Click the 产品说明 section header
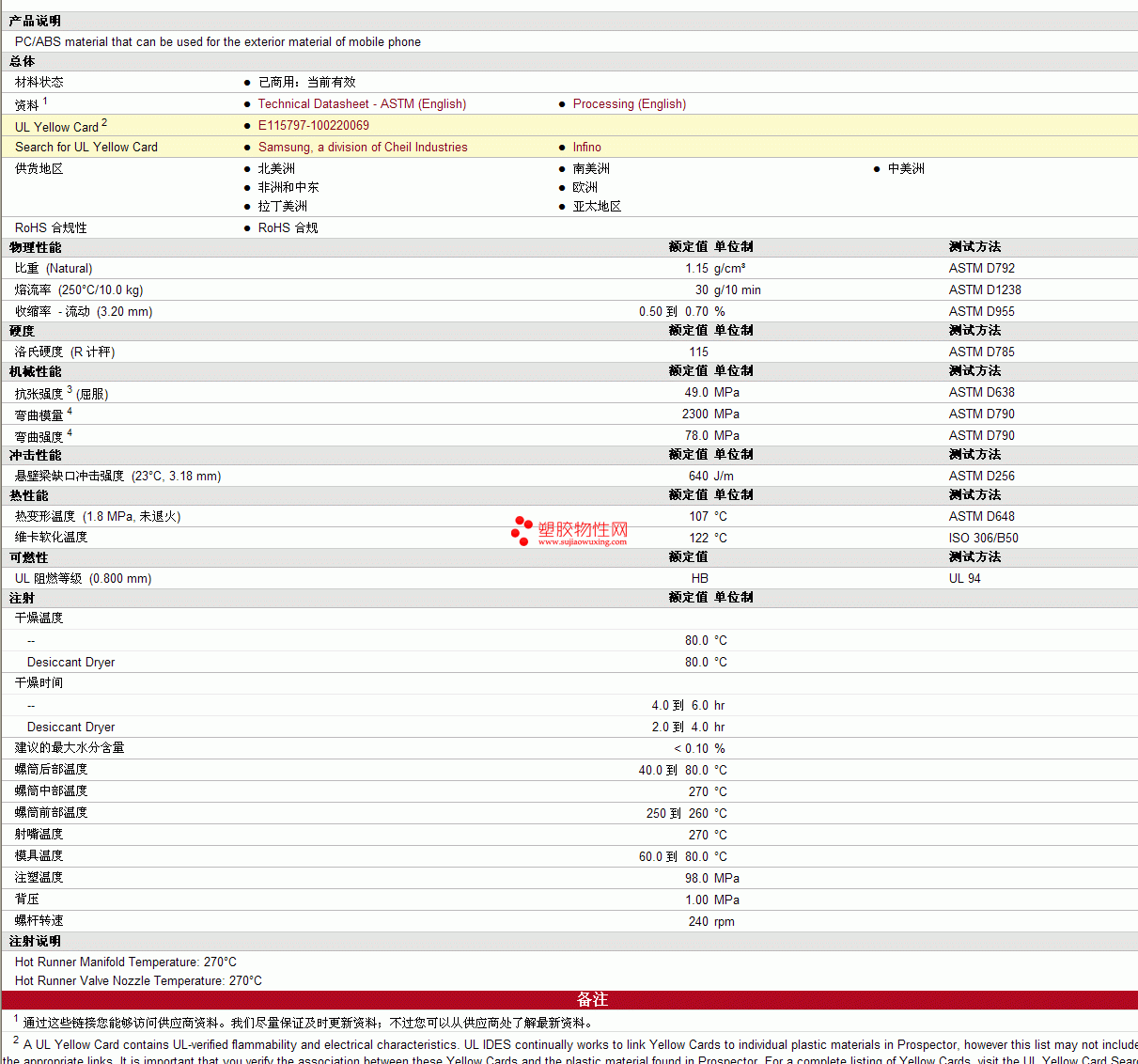1138x1064 pixels. coord(35,21)
